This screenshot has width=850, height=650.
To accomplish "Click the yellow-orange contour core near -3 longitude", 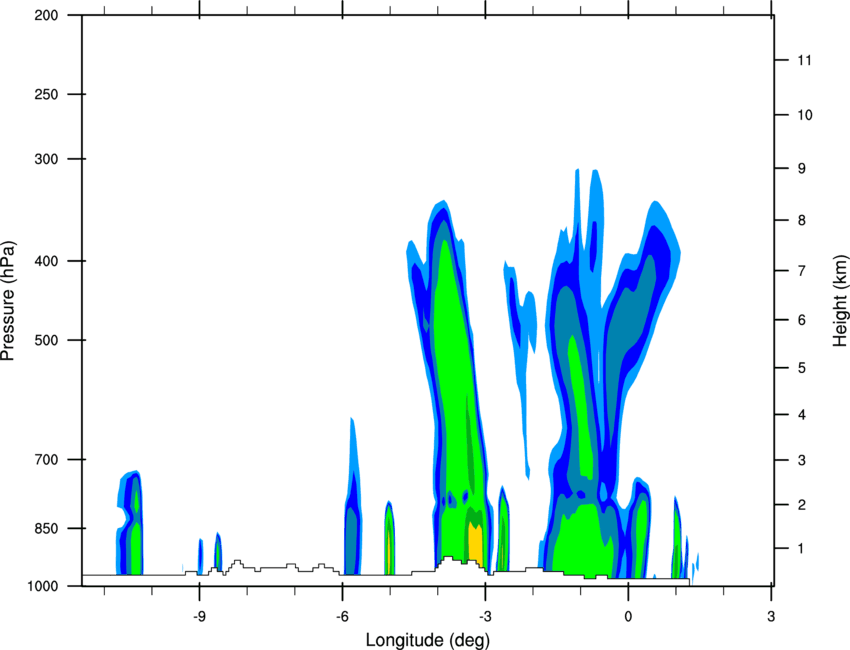I will click(475, 544).
